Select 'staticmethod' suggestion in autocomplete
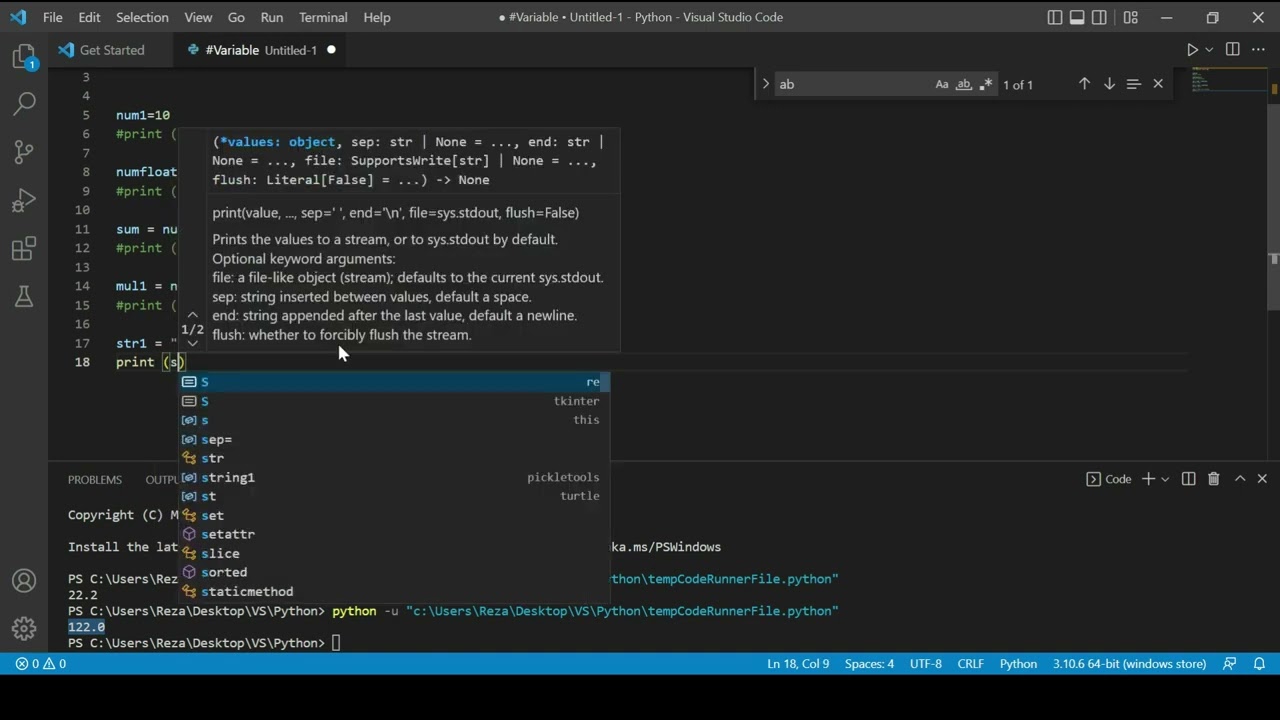 pos(394,591)
